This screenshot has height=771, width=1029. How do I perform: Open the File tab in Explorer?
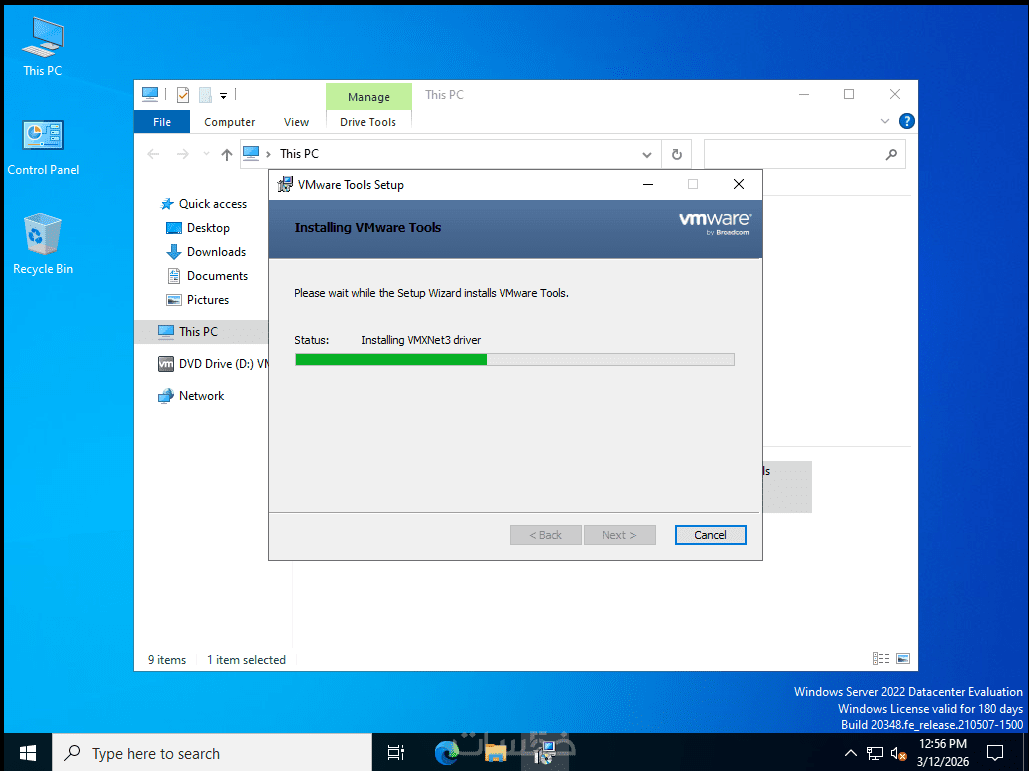pos(162,122)
